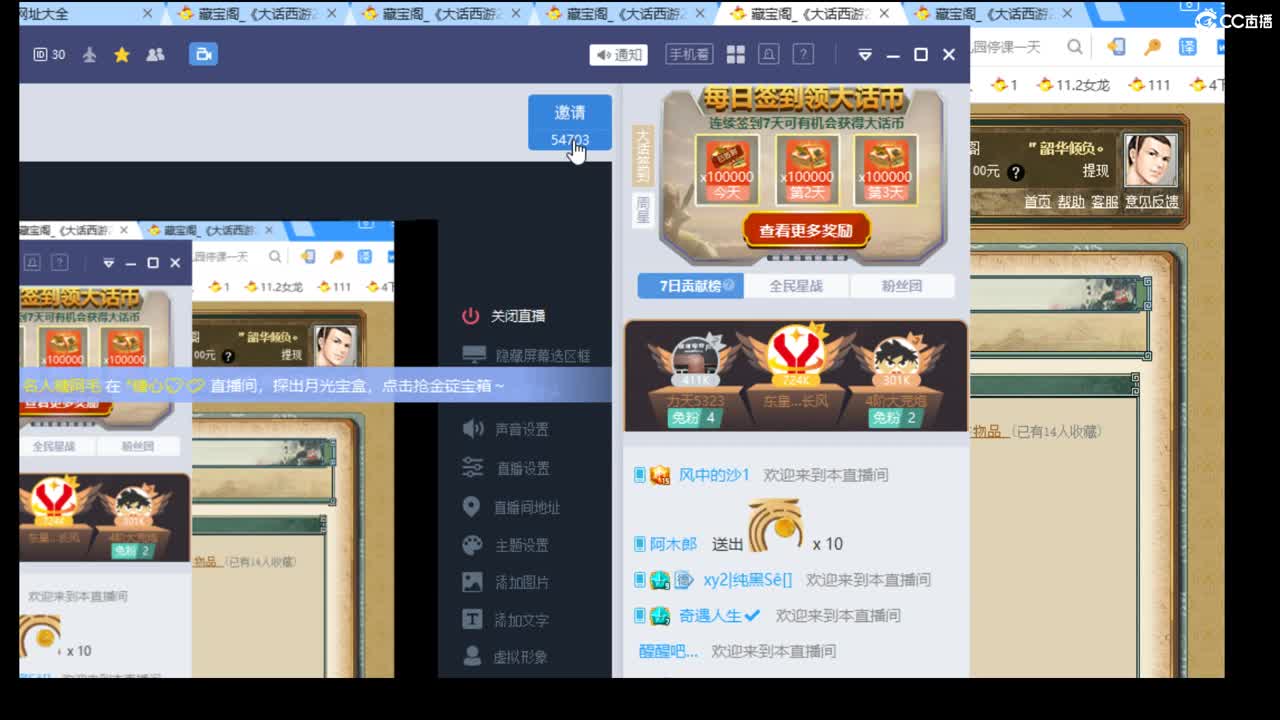Click the key icon in browser toolbar
Viewport: 1280px width, 720px height.
click(1152, 47)
